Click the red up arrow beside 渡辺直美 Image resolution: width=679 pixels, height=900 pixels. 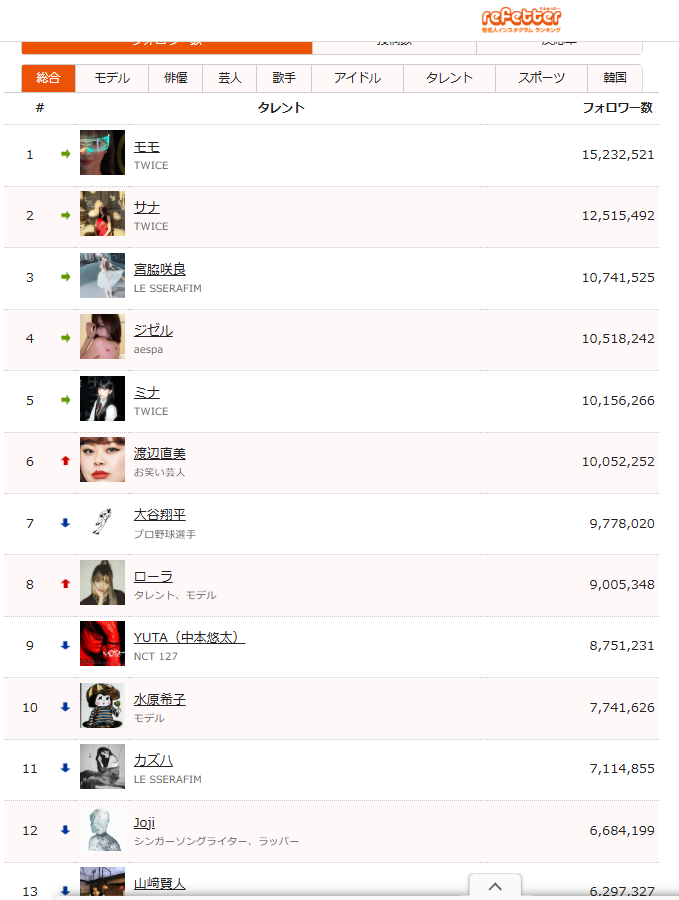pyautogui.click(x=66, y=461)
